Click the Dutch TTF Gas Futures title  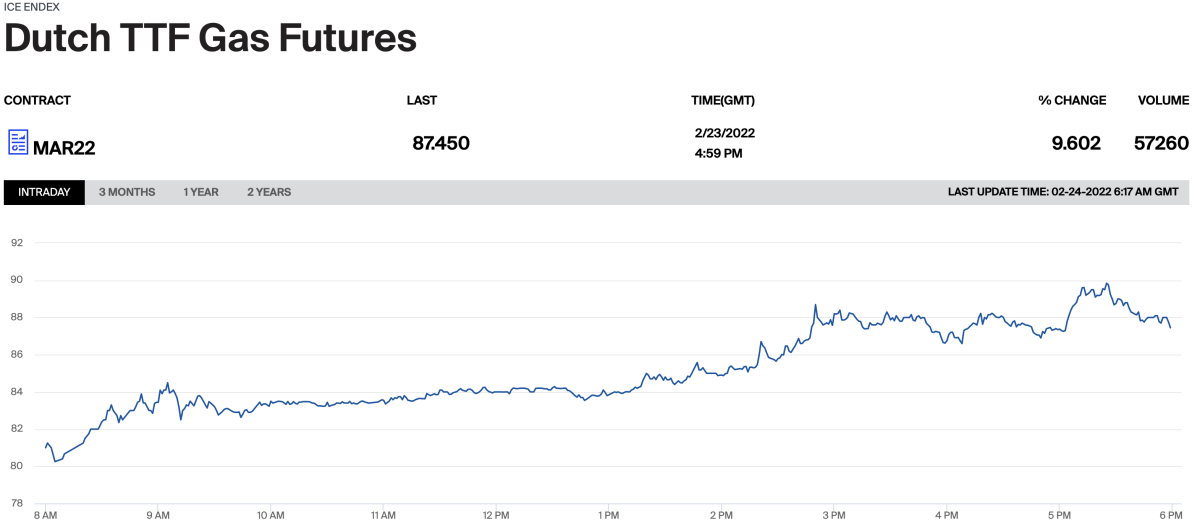210,39
